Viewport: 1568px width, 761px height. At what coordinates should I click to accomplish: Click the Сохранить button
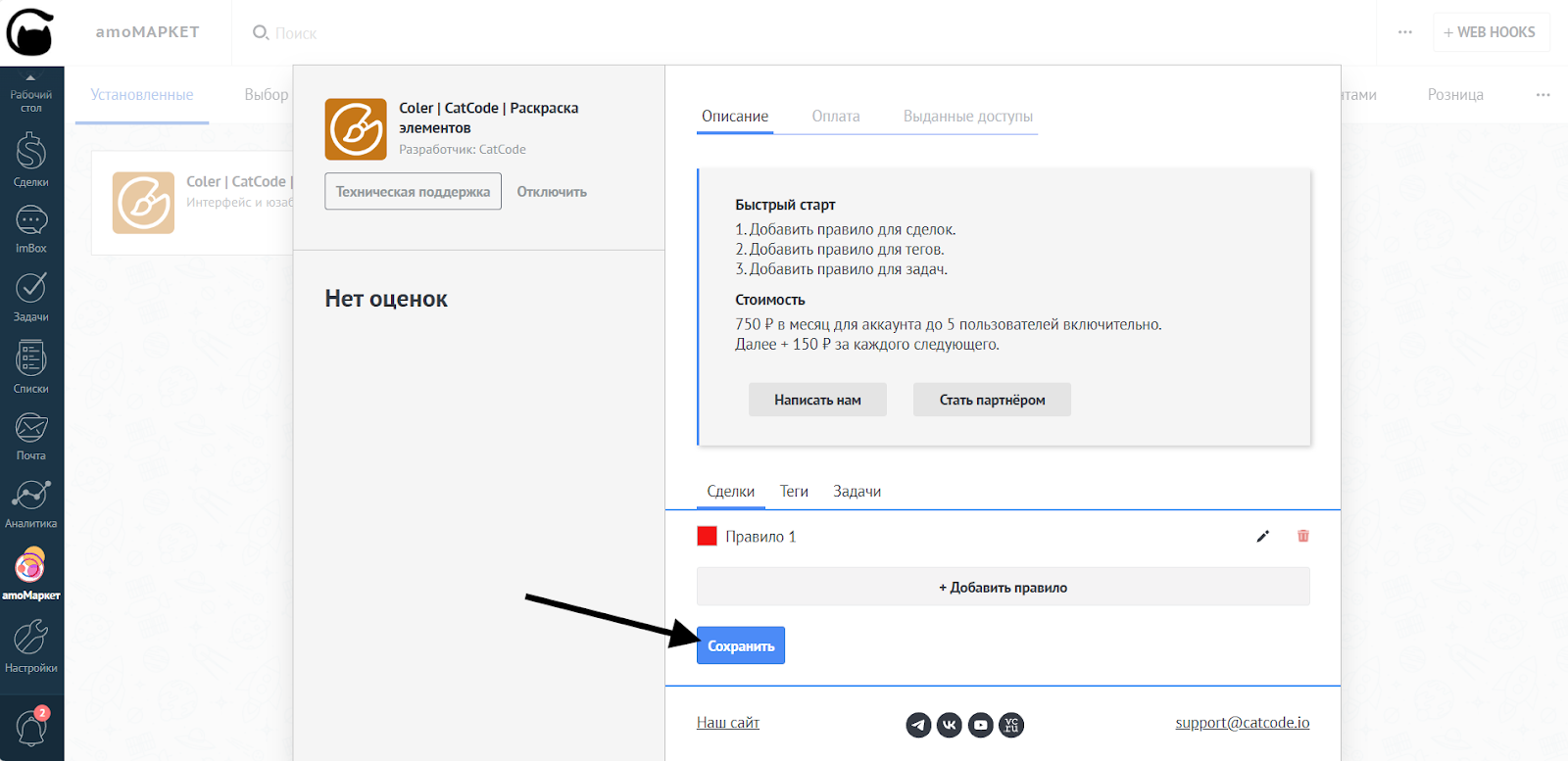[x=741, y=645]
